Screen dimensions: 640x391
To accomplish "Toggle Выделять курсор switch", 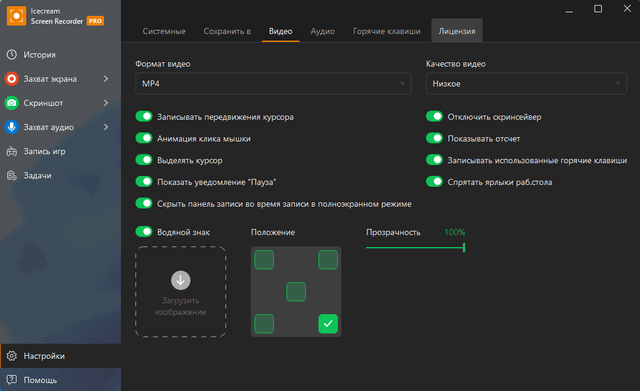I will point(144,160).
